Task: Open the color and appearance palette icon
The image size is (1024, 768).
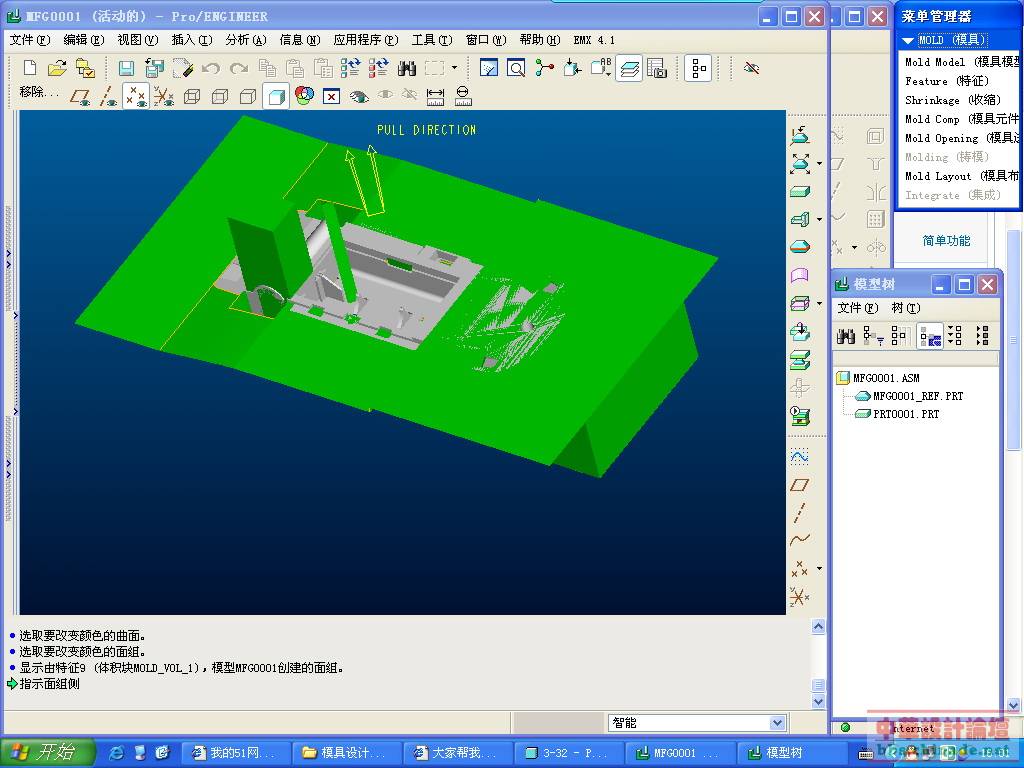Action: pyautogui.click(x=304, y=96)
